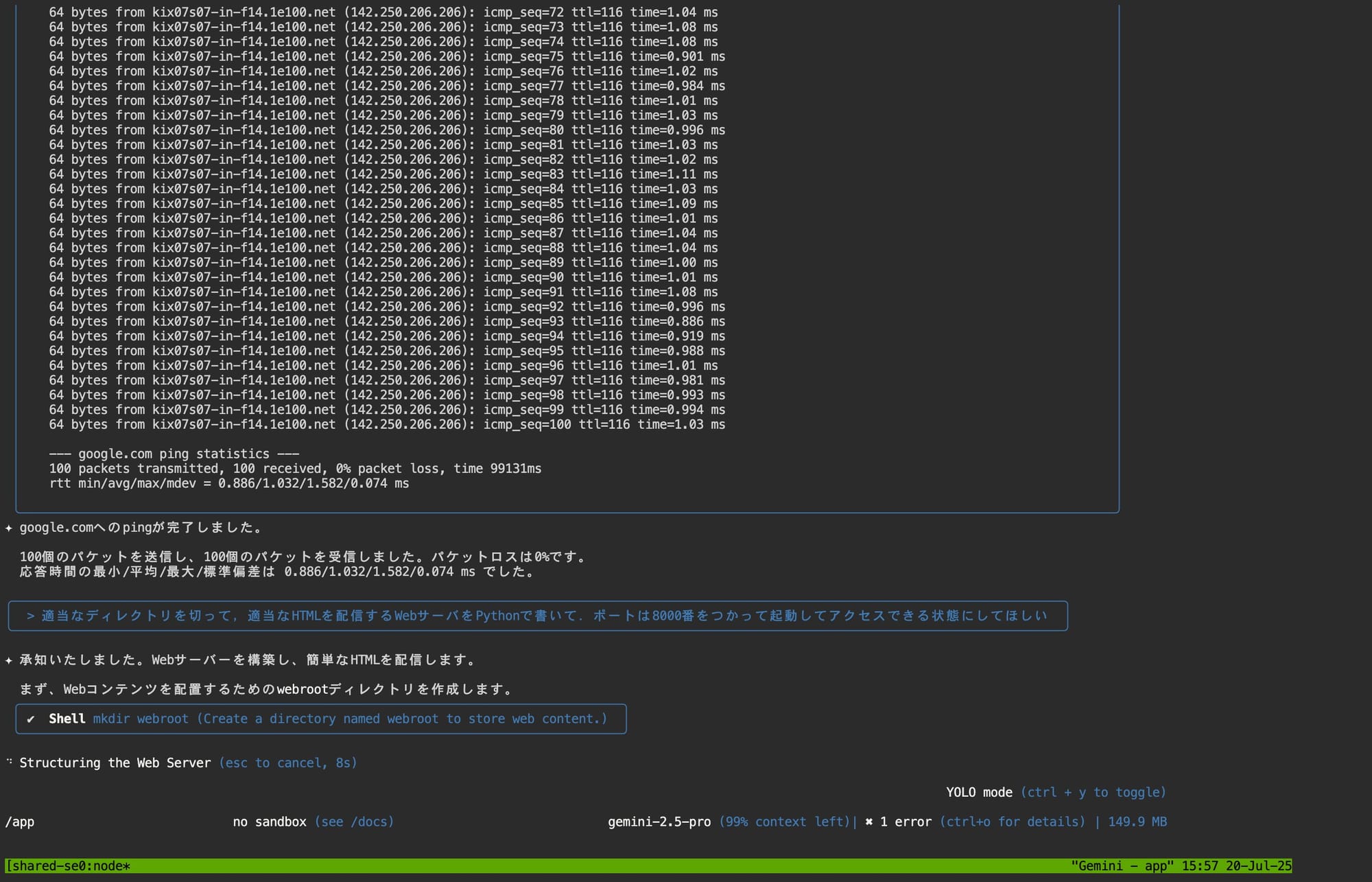Click '(ctrl+o for details)' hint

click(1013, 822)
